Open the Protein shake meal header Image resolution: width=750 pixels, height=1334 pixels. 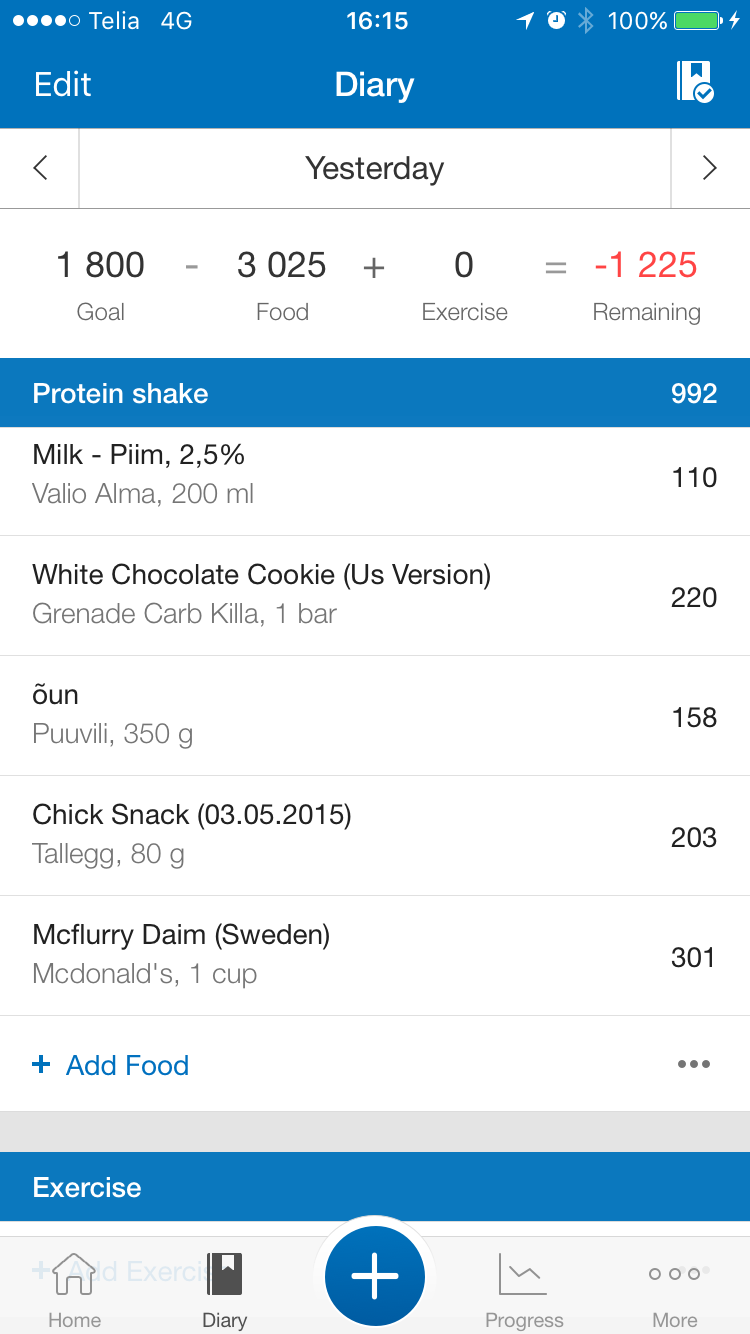(x=375, y=393)
